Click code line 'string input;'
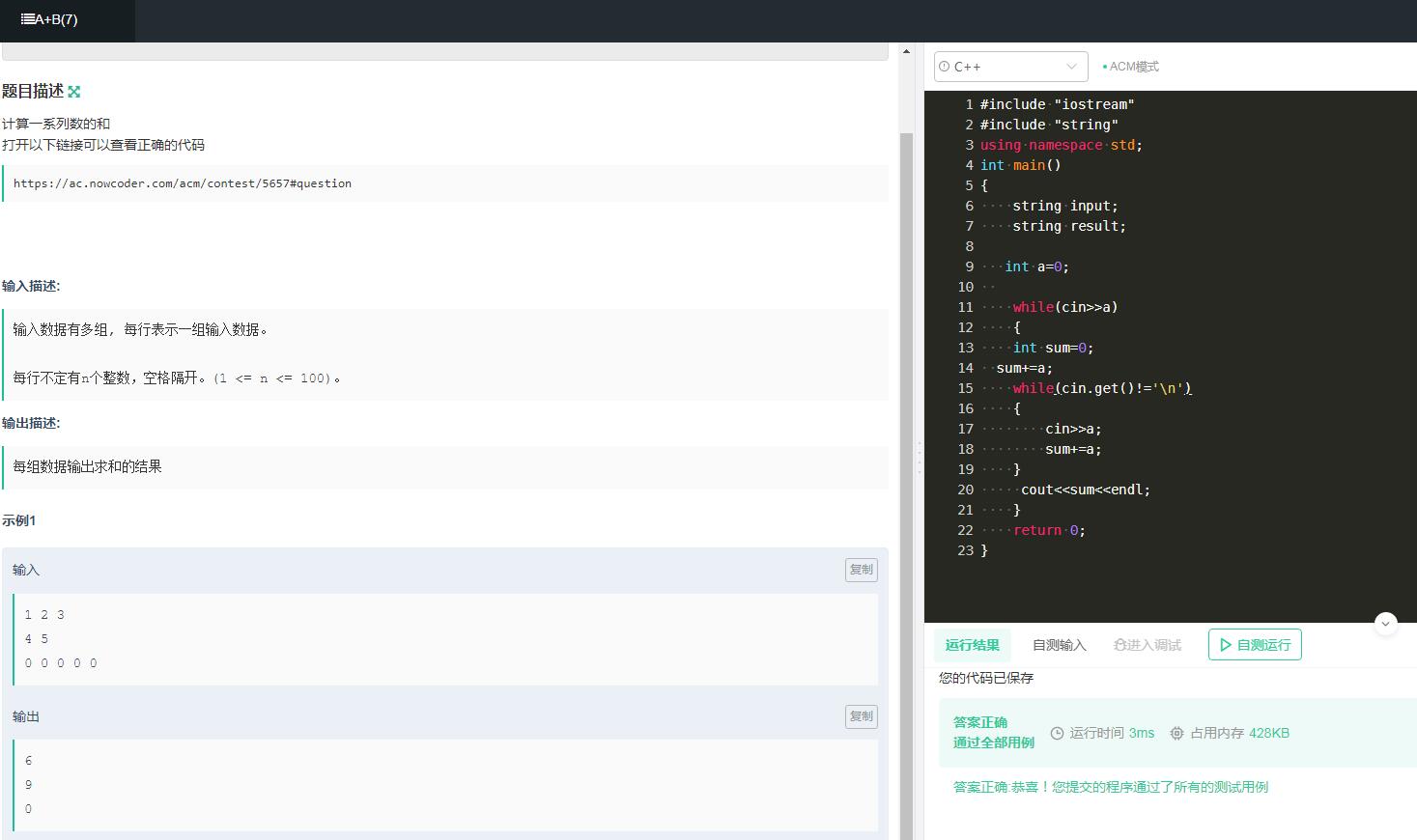The height and width of the screenshot is (840, 1417). (1065, 206)
